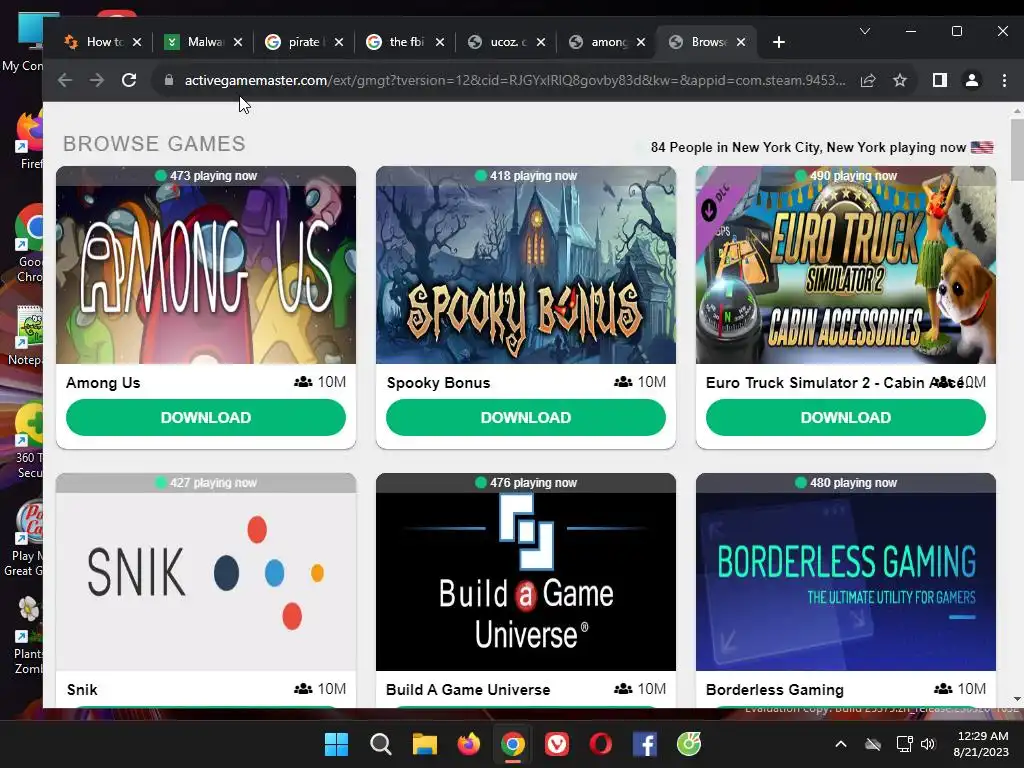Image resolution: width=1024 pixels, height=768 pixels.
Task: Show hidden system tray icons
Action: tap(841, 744)
